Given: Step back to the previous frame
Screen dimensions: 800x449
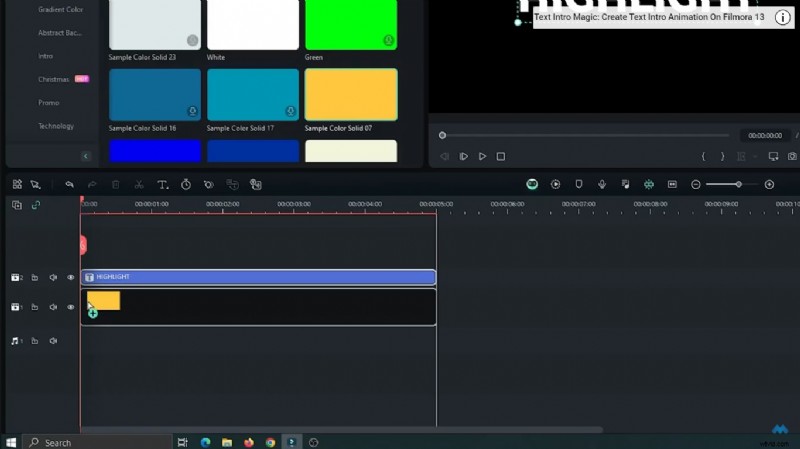Looking at the screenshot, I should coord(444,156).
